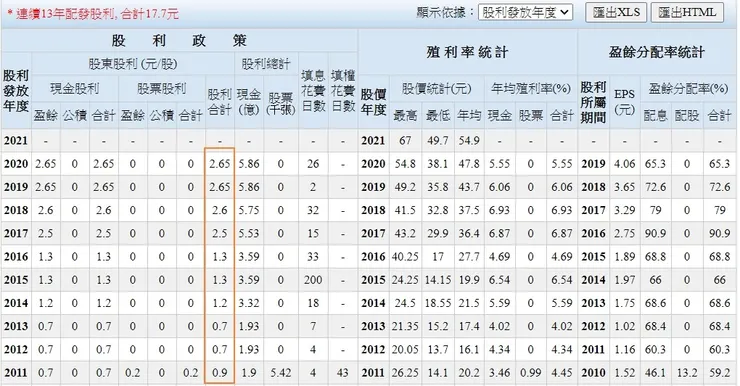This screenshot has width=740, height=386.
Task: Click the 3.32 cash total for 2014
Action: (x=249, y=303)
